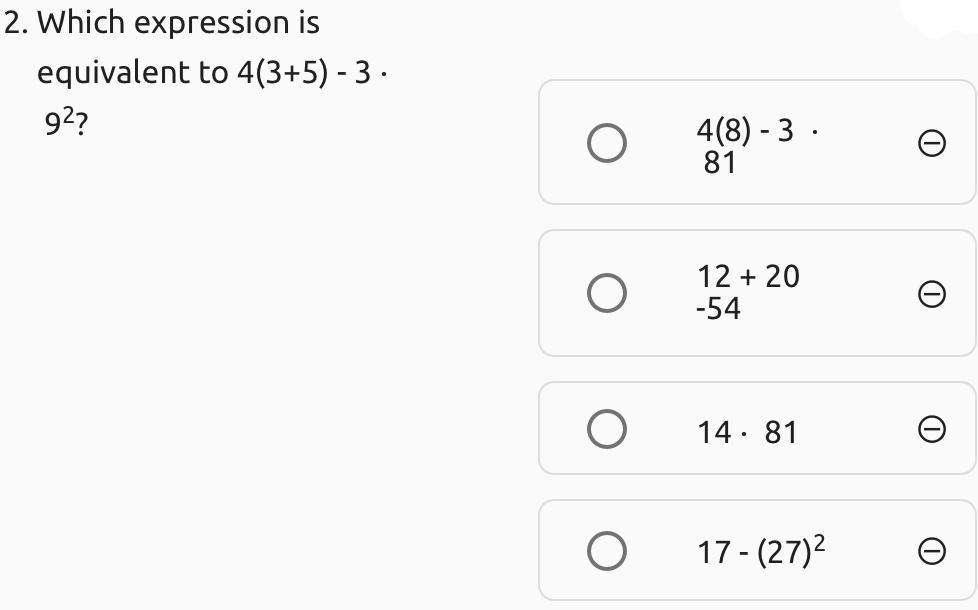Click the answer text 12 + 20 - 54
This screenshot has width=978, height=610.
coord(747,292)
